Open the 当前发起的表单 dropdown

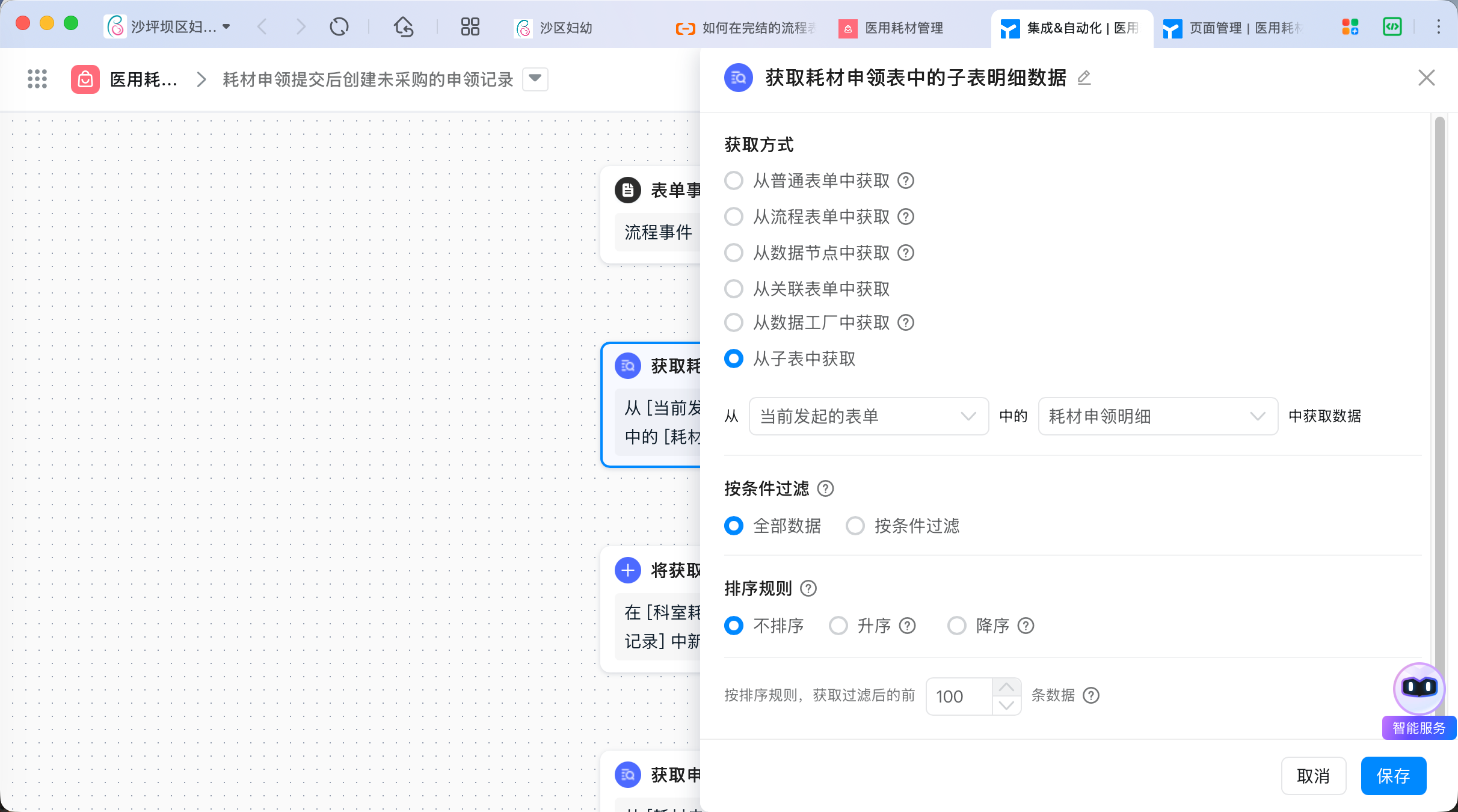pyautogui.click(x=868, y=416)
